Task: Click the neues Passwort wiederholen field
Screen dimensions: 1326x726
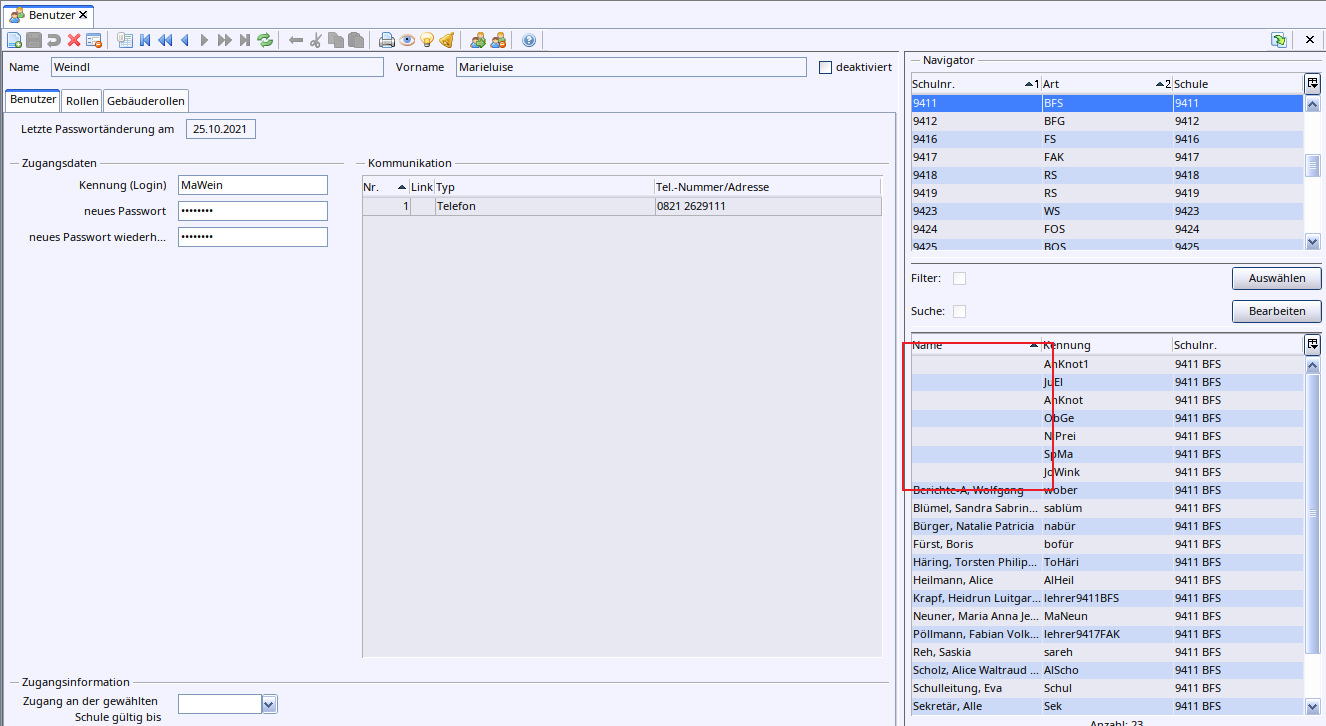Action: coord(253,237)
